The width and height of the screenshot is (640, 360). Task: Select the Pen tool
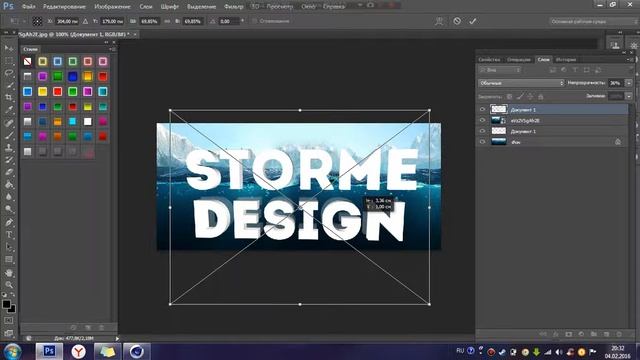pyautogui.click(x=9, y=222)
